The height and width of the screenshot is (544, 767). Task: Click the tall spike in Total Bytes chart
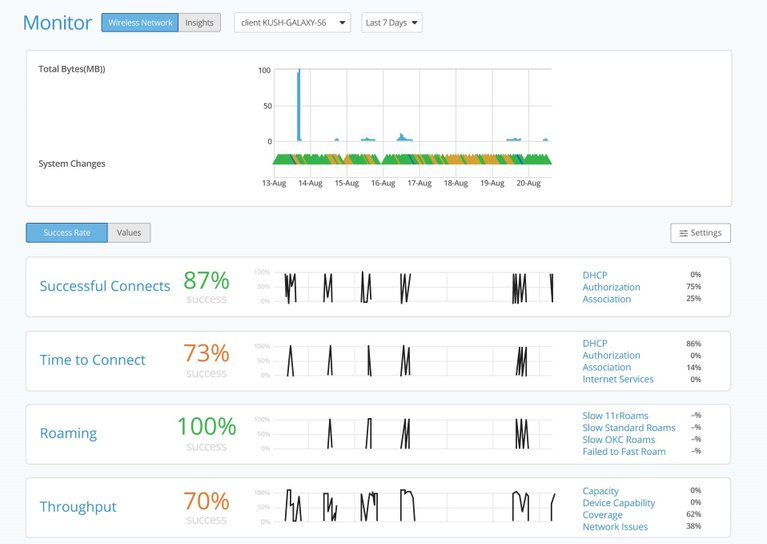tap(298, 105)
